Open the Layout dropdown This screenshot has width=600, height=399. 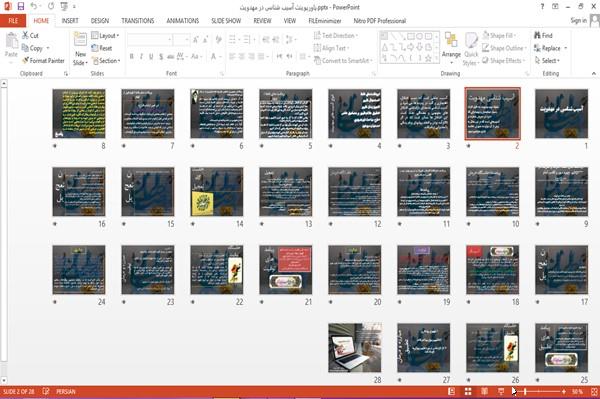(x=105, y=36)
